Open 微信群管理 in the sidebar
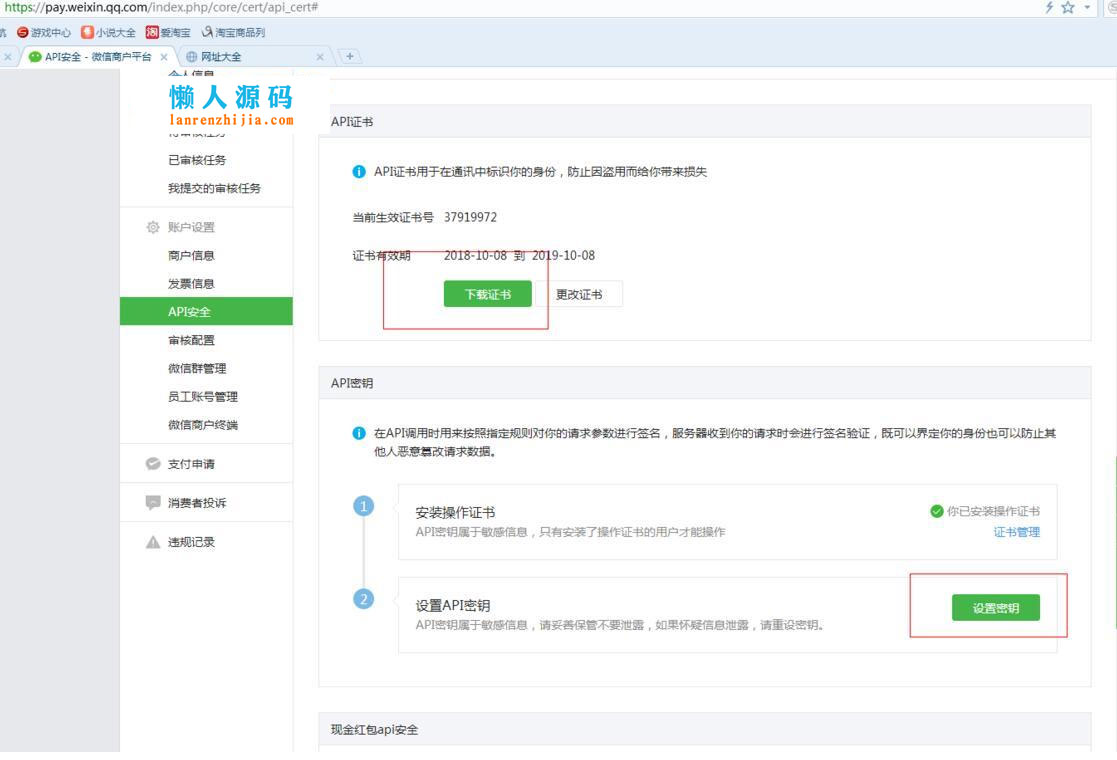 tap(197, 368)
